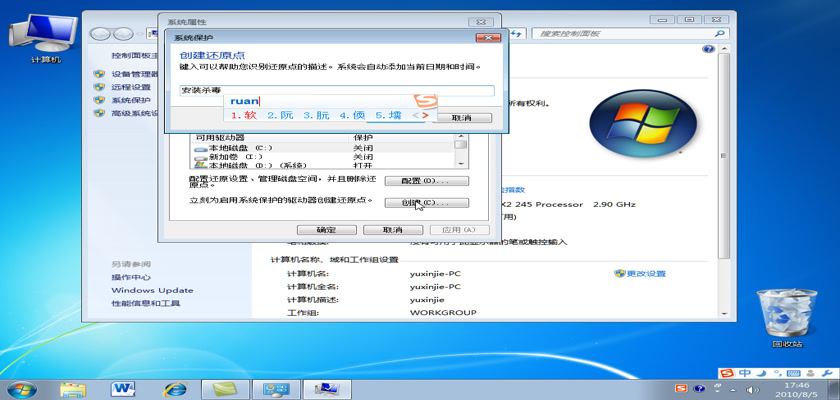
Task: Click 确定 in System Properties dialog
Action: tap(326, 229)
